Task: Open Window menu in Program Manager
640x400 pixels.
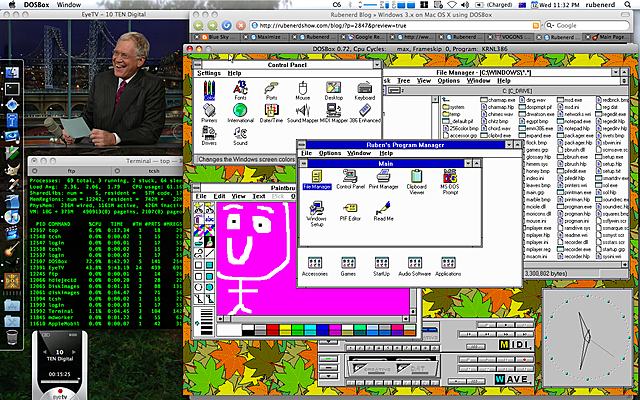Action: (359, 153)
